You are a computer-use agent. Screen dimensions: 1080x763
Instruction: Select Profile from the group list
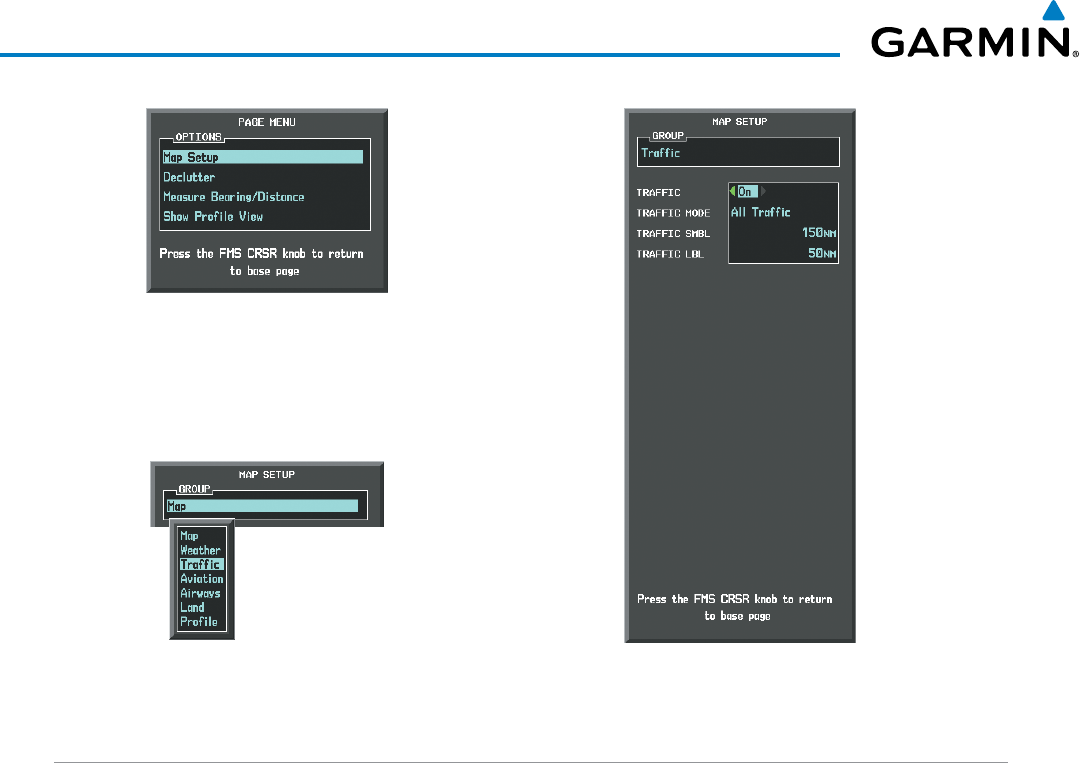(198, 622)
